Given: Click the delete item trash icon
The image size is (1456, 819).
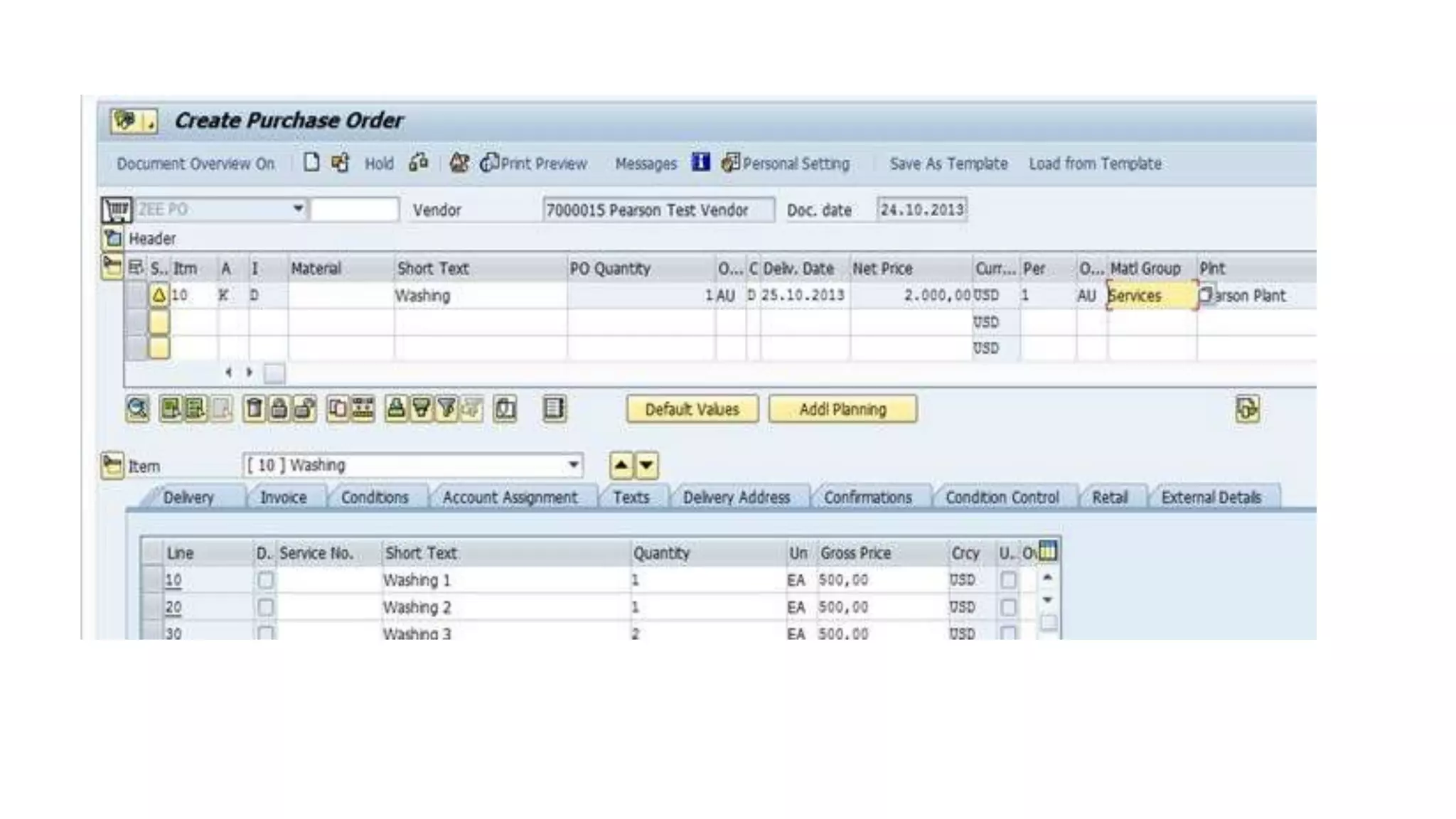Looking at the screenshot, I should coord(254,409).
